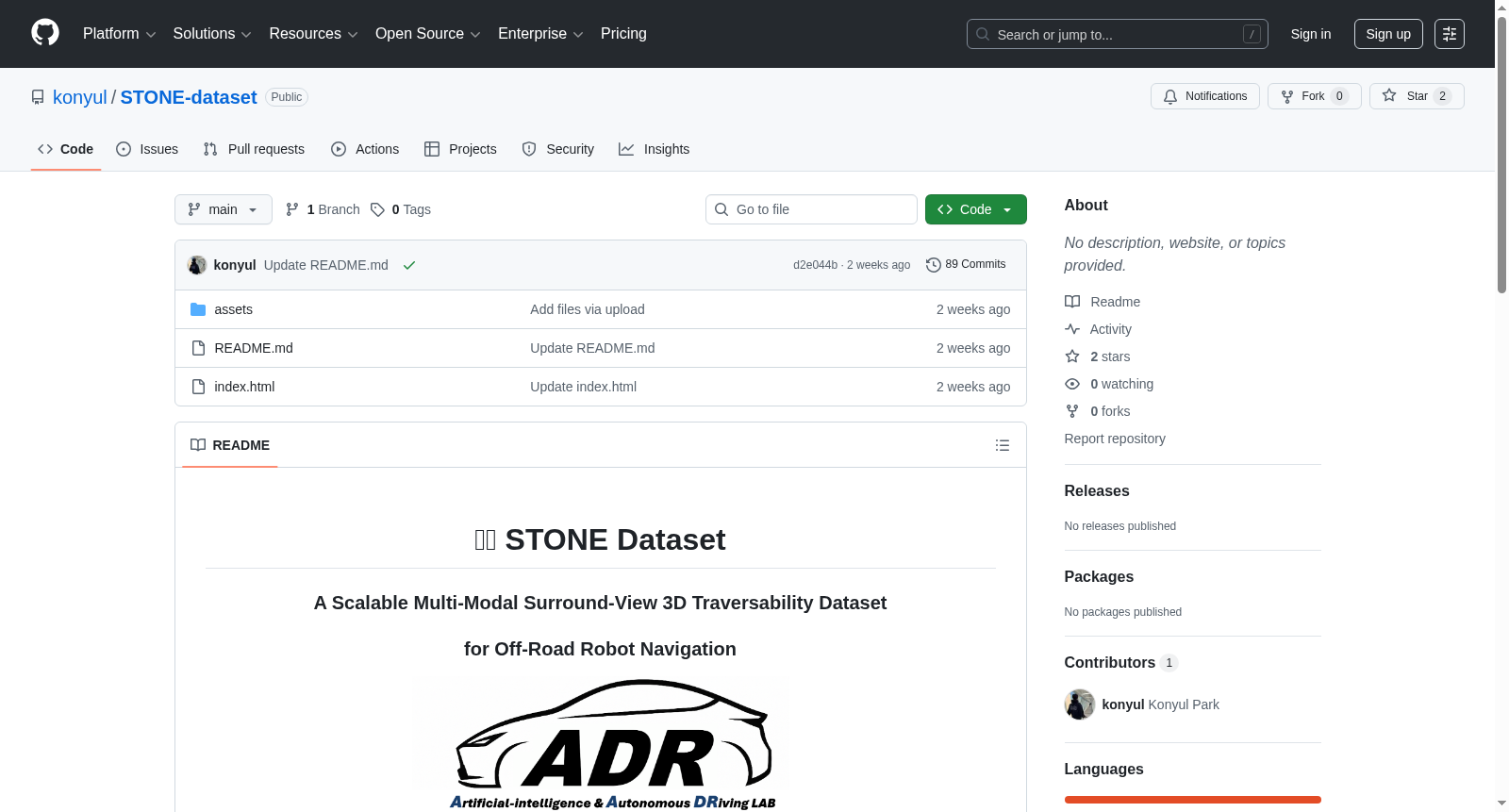Image resolution: width=1509 pixels, height=812 pixels.
Task: Click the ADR lab logo image
Action: (x=600, y=744)
